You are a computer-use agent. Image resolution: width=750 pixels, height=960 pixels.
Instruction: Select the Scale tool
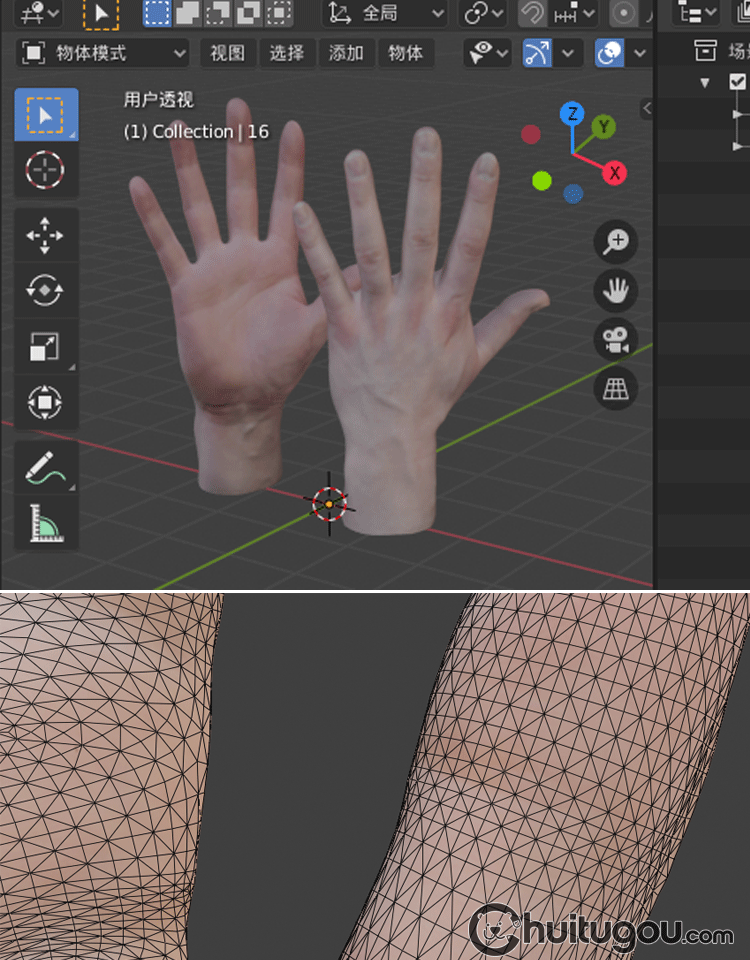pos(45,347)
